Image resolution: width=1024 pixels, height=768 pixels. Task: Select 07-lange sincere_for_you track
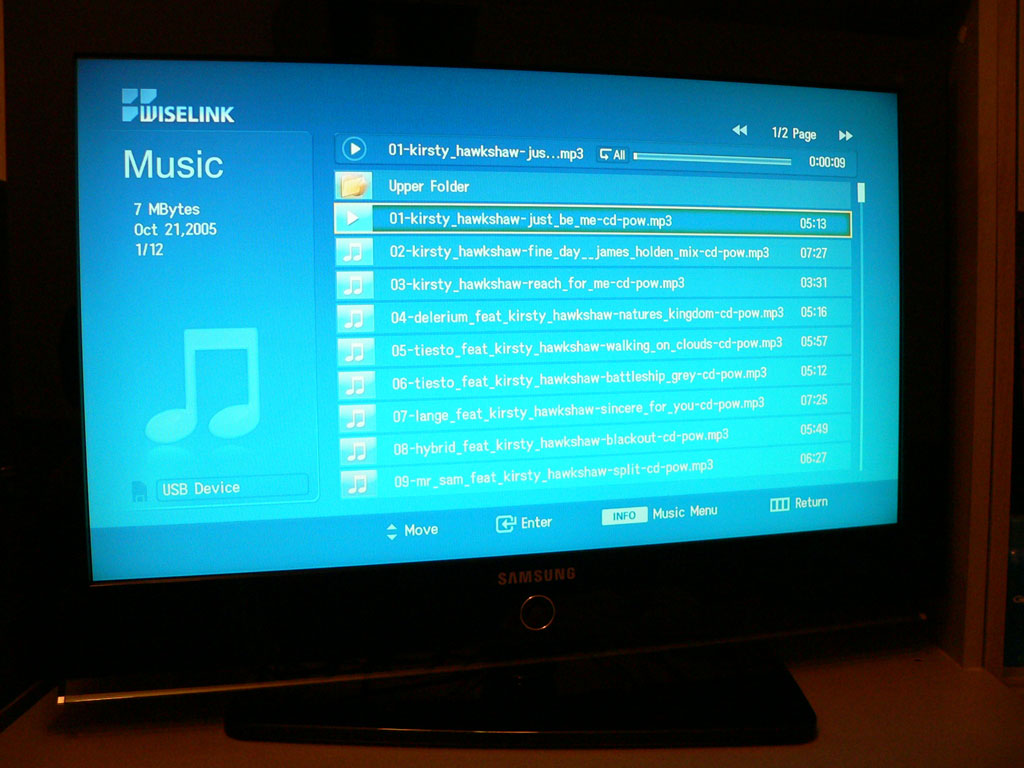[578, 410]
